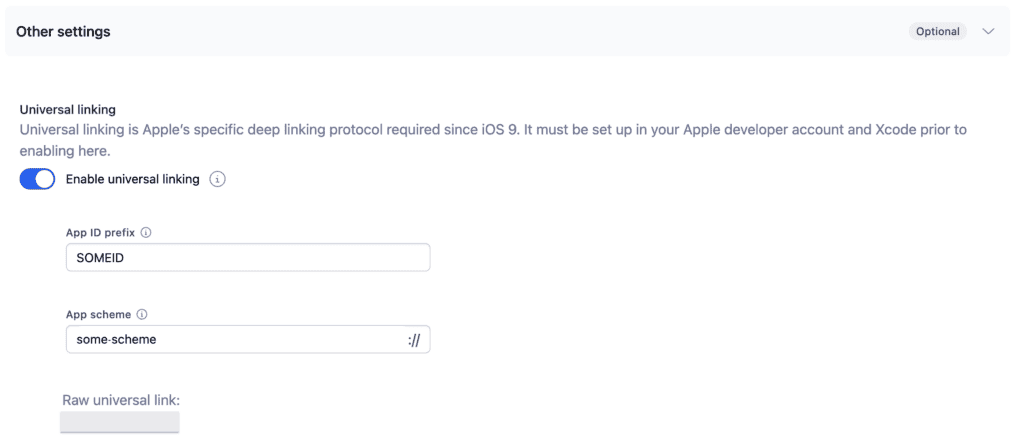
Task: Click the Enable universal linking label text
Action: point(133,179)
